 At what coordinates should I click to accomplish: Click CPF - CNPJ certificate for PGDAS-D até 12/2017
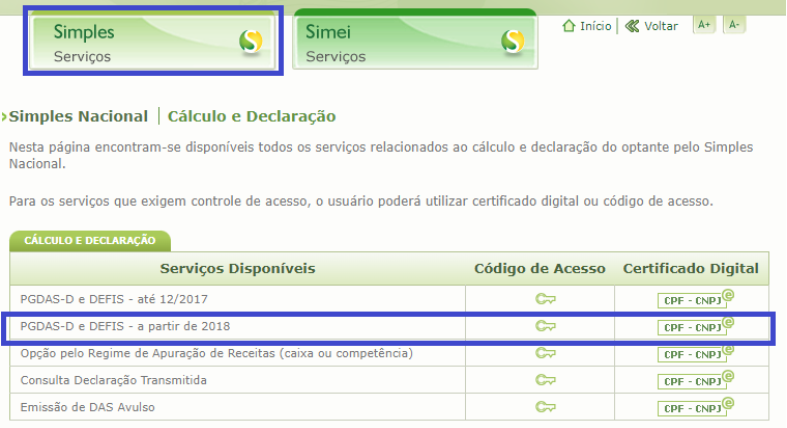695,300
